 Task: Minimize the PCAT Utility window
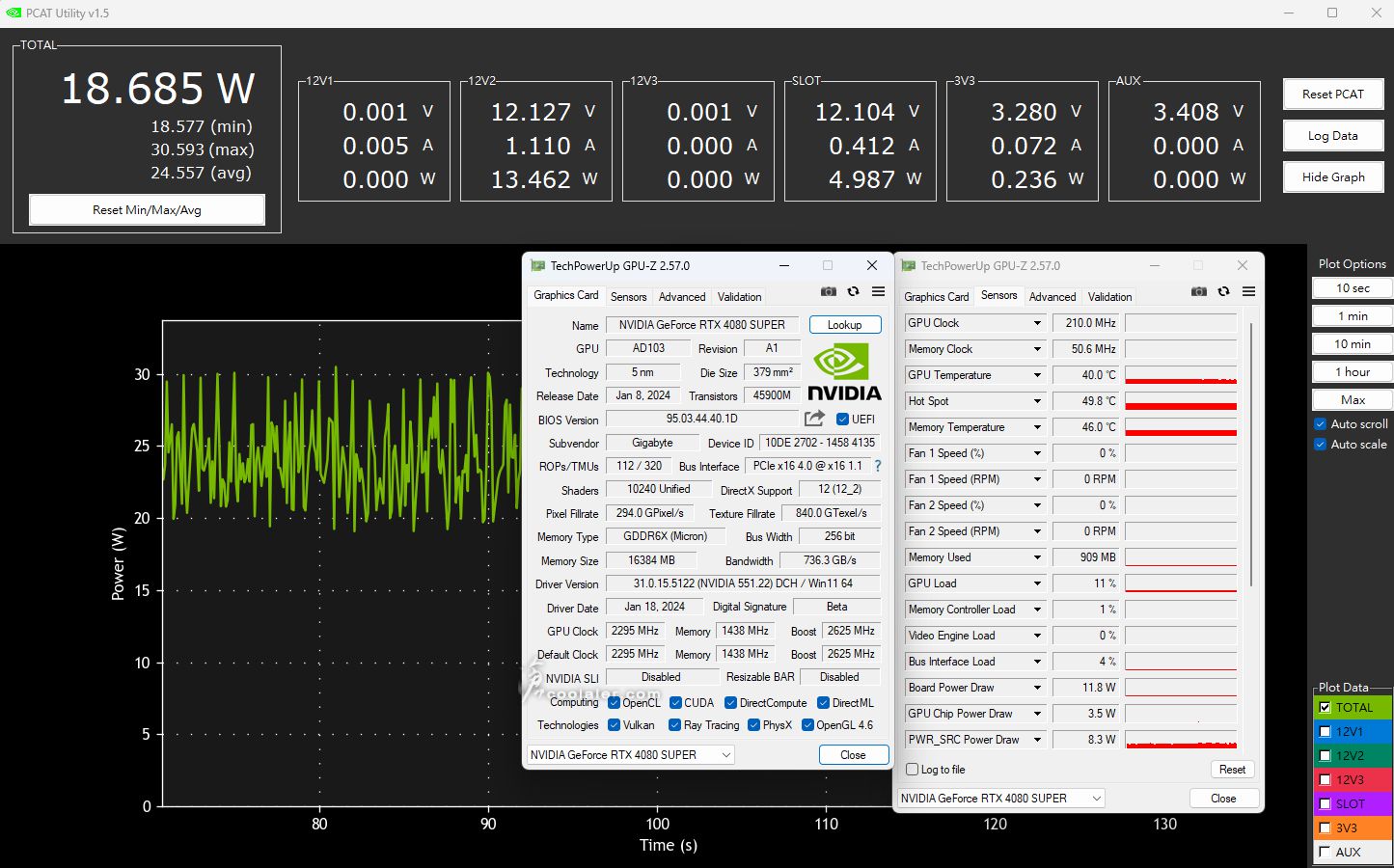[1289, 13]
